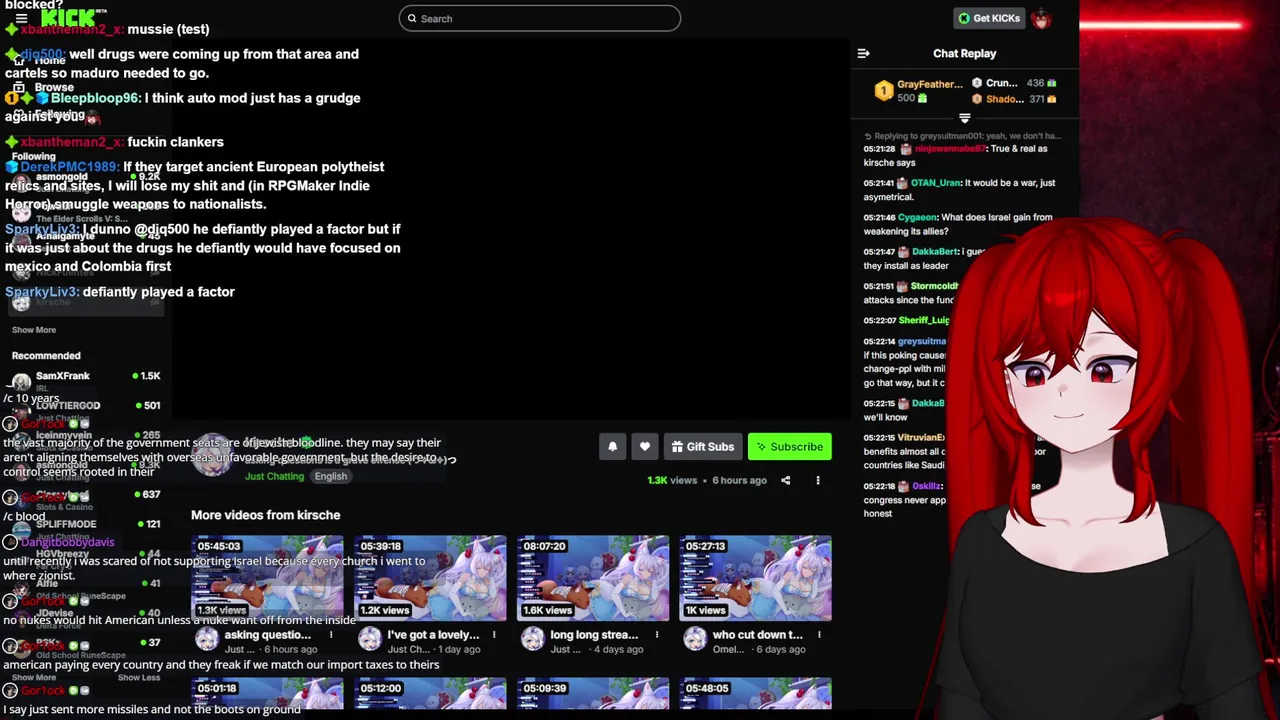Image resolution: width=1280 pixels, height=720 pixels.
Task: Click the green Subscribe button
Action: coord(789,447)
